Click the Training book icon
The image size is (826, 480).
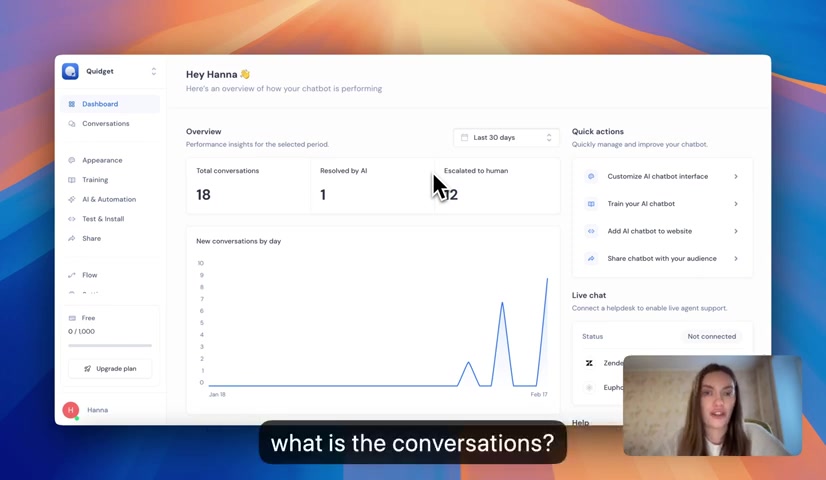tap(72, 180)
